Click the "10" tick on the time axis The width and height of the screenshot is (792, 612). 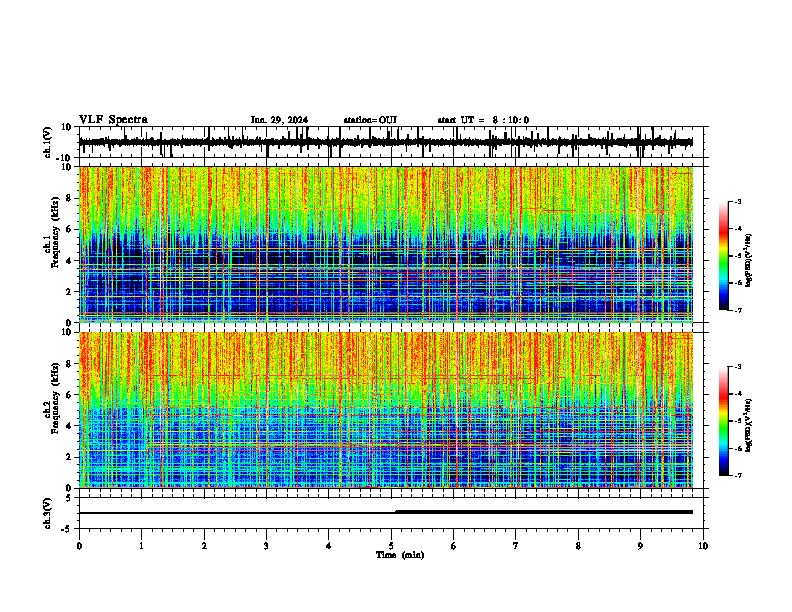coord(703,546)
